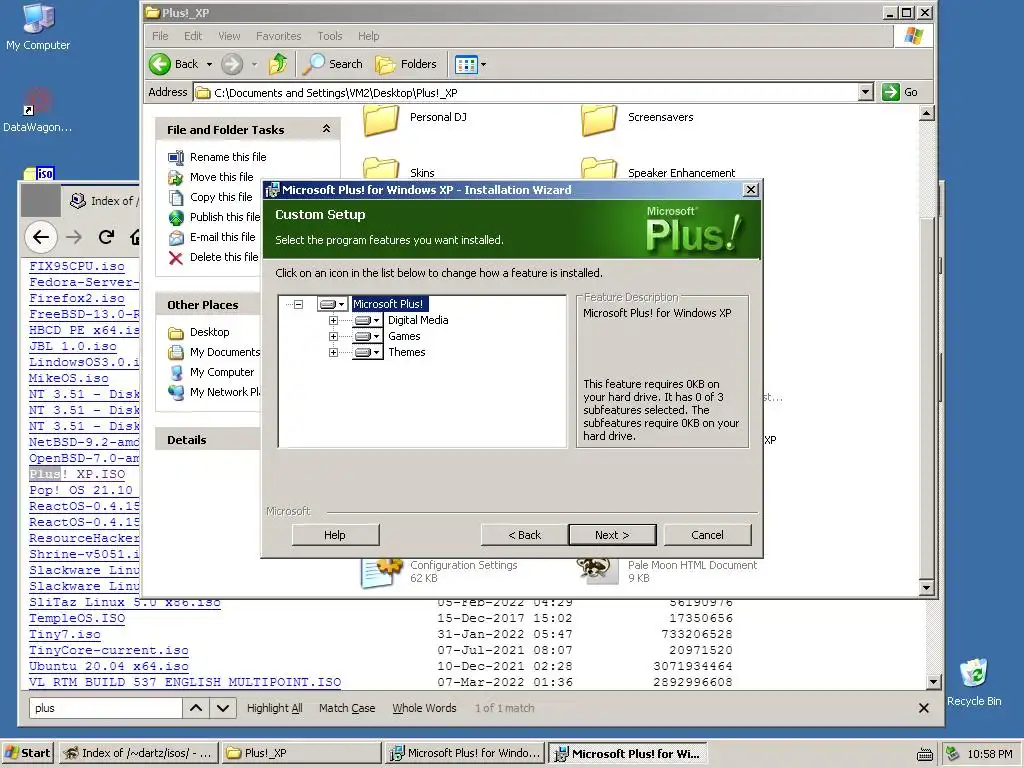Click Move this file
Screen dimensions: 1024x768
[221, 177]
